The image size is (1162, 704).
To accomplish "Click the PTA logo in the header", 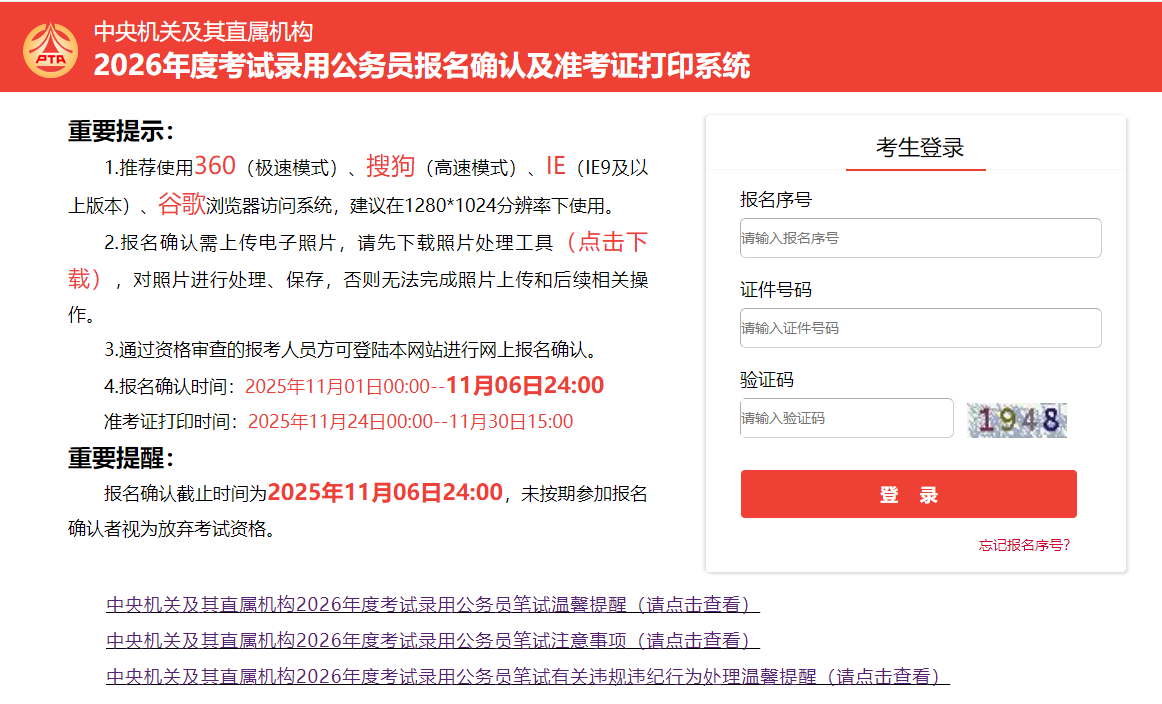I will [50, 48].
